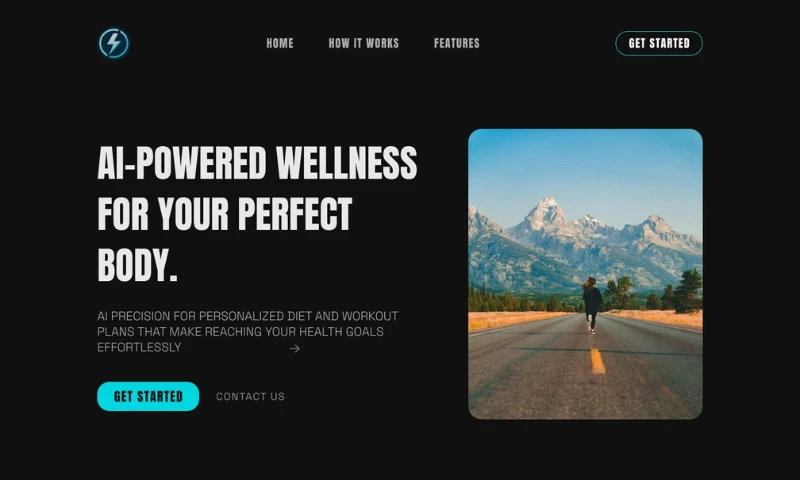Open the Contact Us link
This screenshot has height=480, width=800.
(251, 396)
